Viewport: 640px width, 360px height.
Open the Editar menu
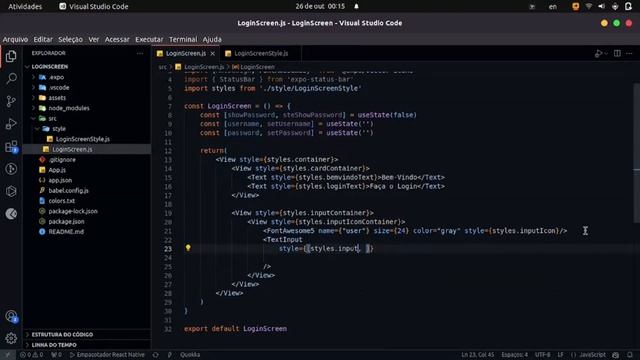43,40
